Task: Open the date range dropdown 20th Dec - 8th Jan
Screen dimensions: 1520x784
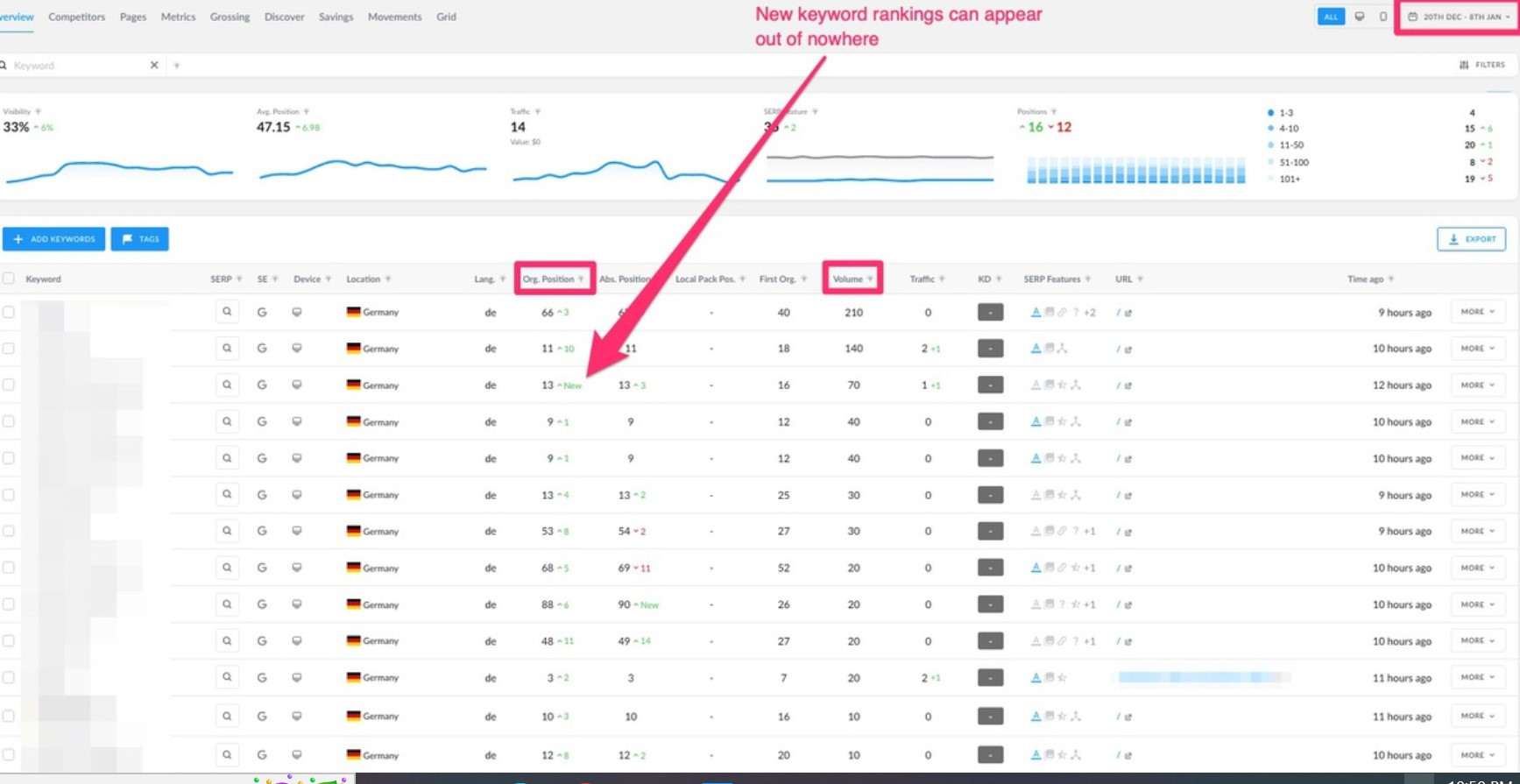Action: coord(1459,17)
